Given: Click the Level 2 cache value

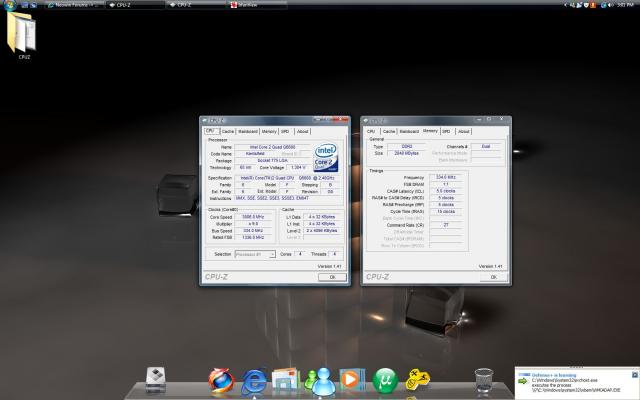Looking at the screenshot, I should [x=322, y=231].
